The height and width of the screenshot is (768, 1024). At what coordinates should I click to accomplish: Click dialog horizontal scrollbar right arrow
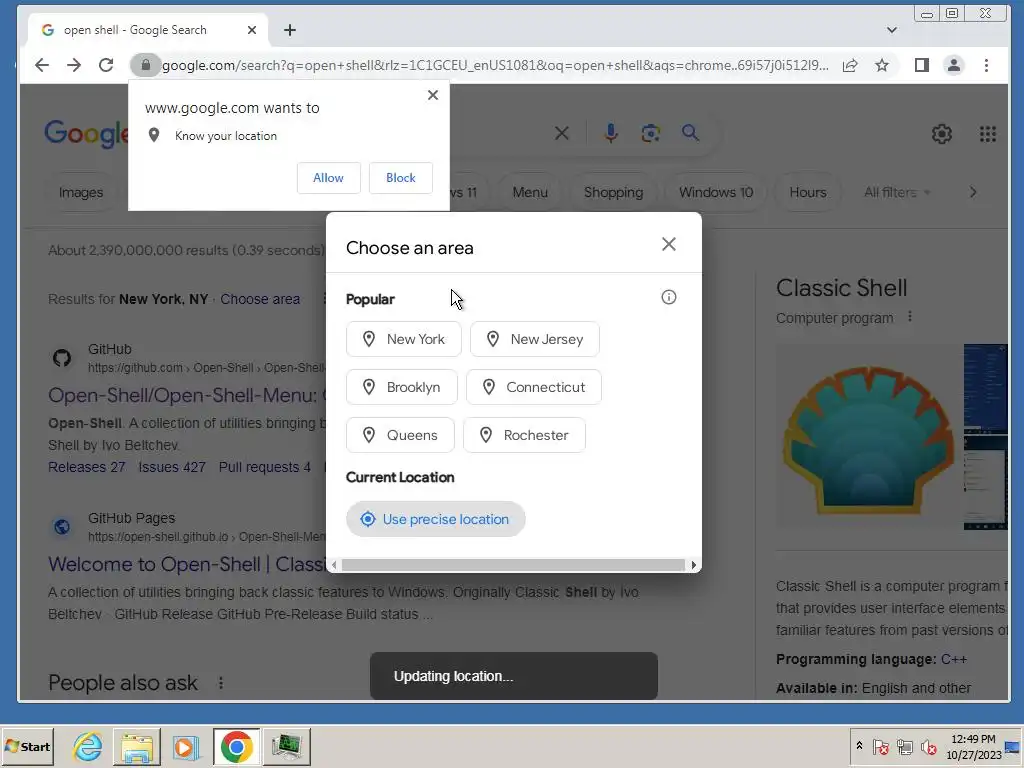pos(693,565)
